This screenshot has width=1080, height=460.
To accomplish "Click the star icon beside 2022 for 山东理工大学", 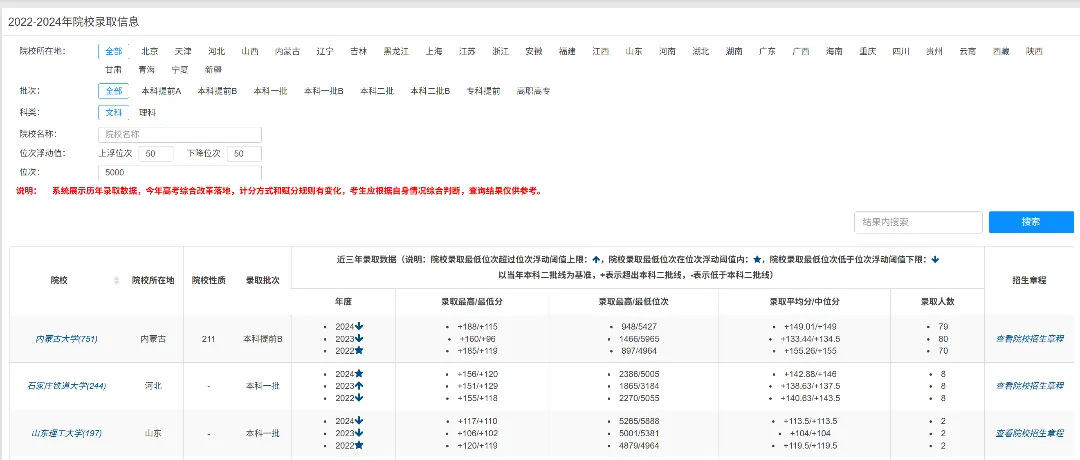I will click(x=360, y=446).
